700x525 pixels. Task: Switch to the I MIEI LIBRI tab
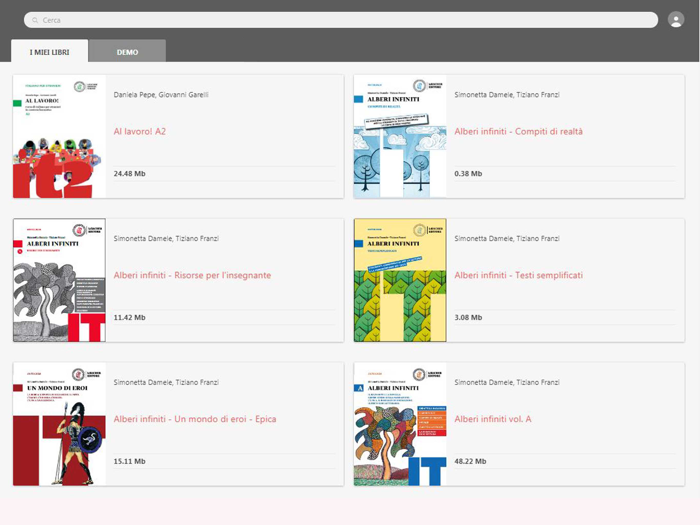click(x=50, y=52)
